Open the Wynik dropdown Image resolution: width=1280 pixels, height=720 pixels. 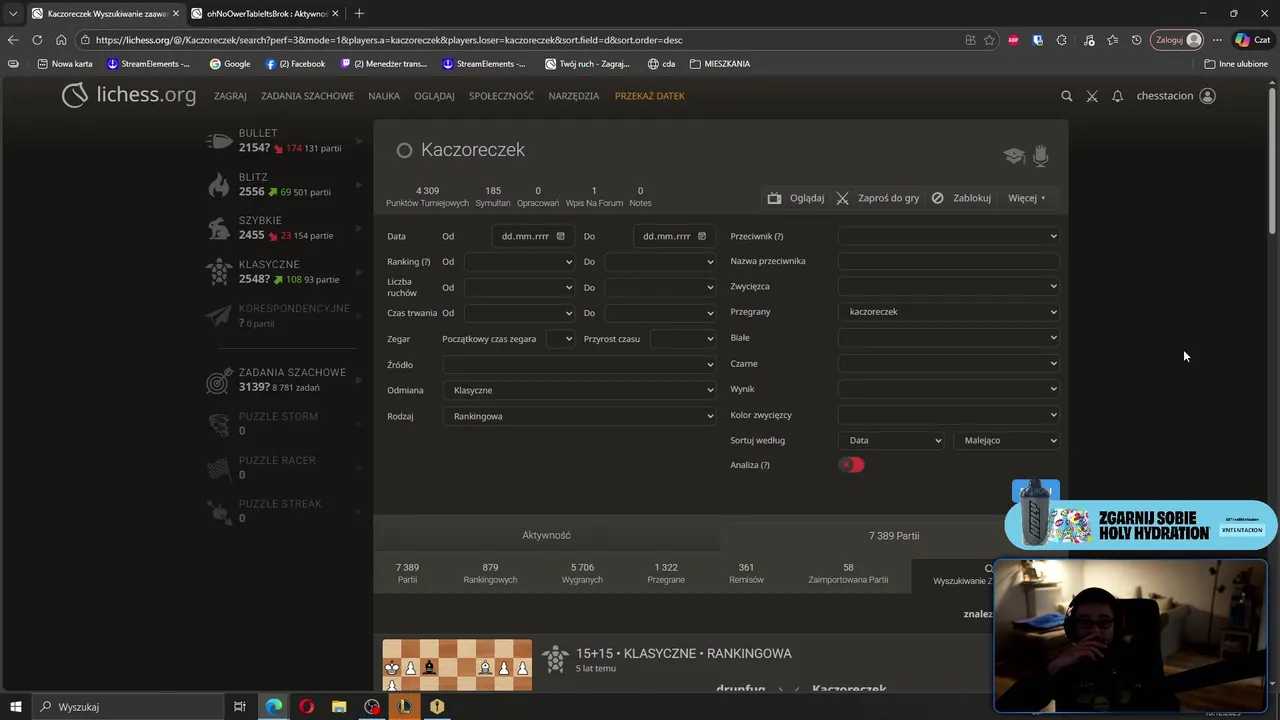click(948, 389)
